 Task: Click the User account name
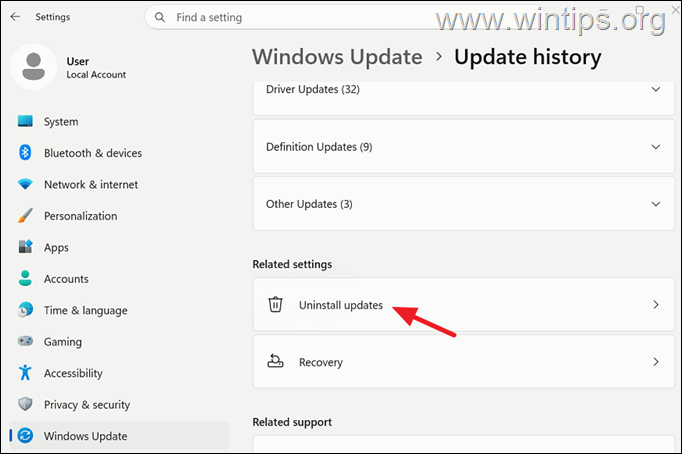click(x=77, y=61)
